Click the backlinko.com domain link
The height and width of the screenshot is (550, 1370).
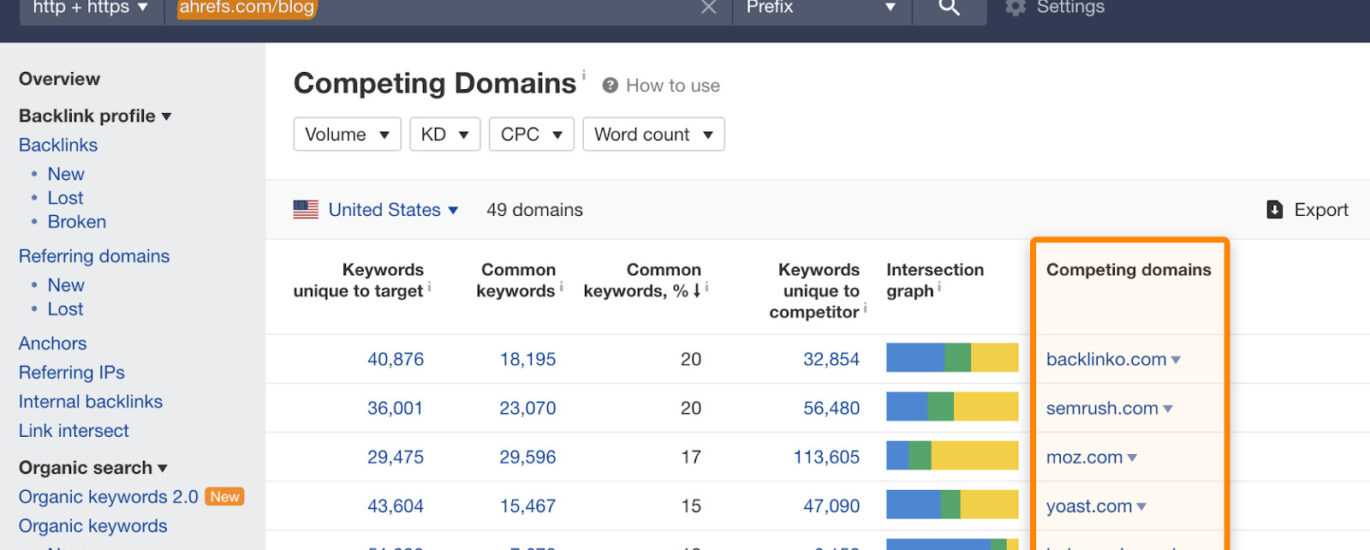click(x=1106, y=359)
